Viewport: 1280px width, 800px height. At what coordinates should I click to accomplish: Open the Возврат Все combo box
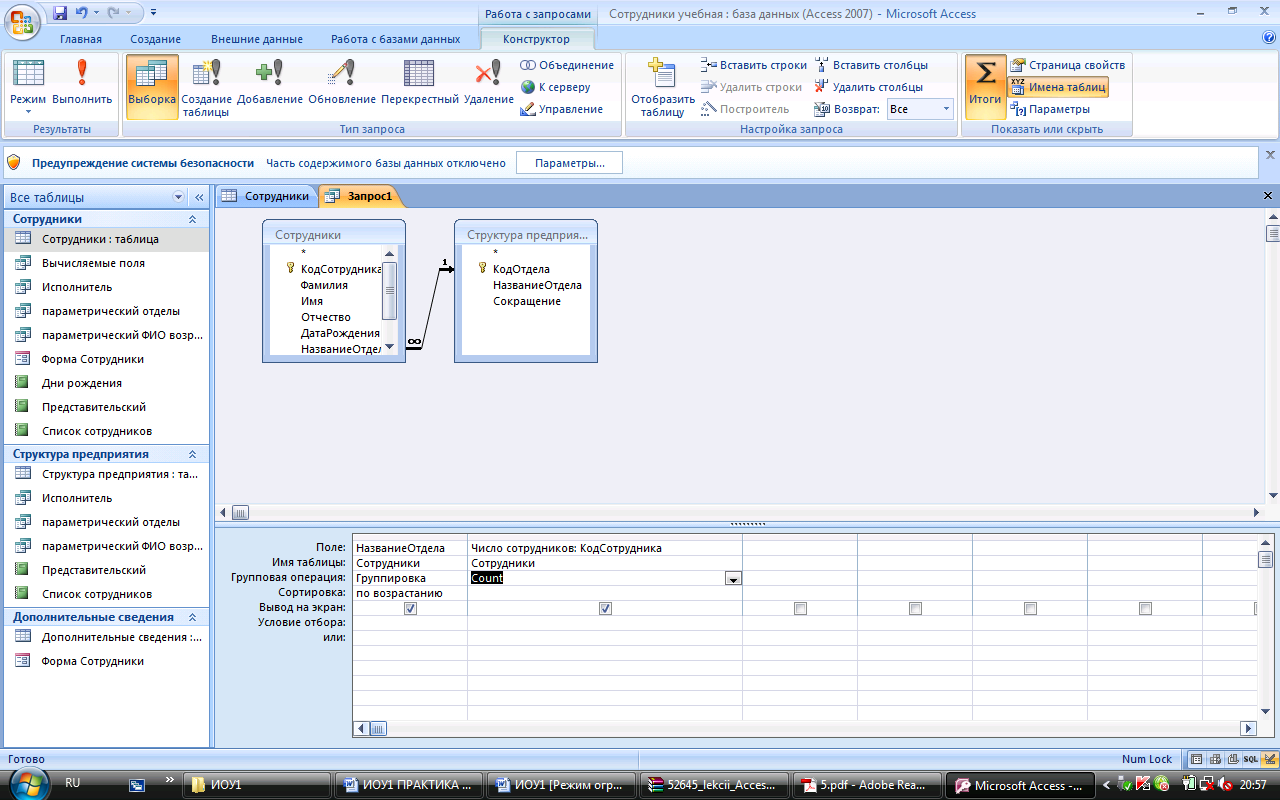click(920, 109)
